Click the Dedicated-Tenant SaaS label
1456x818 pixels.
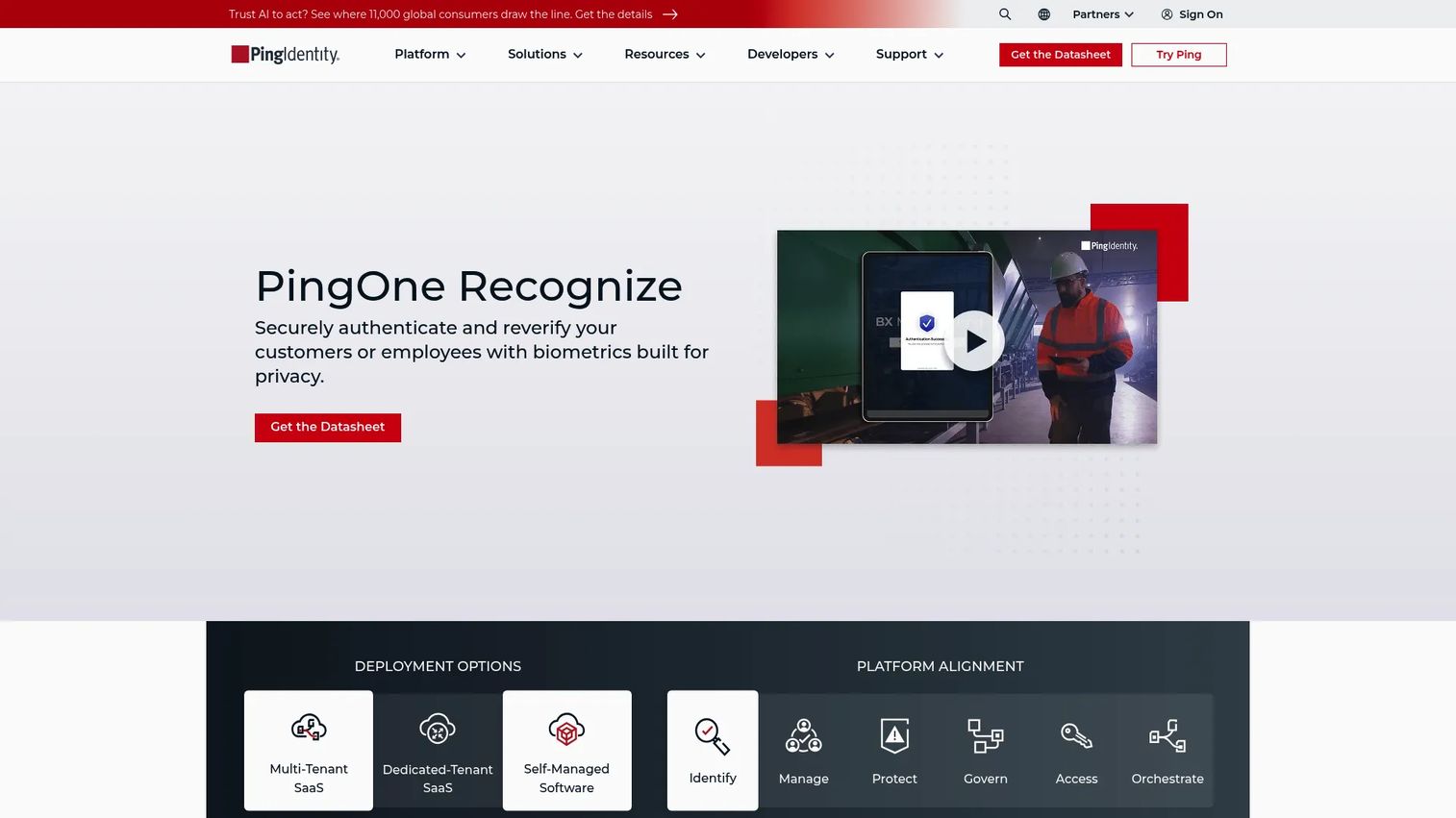click(438, 779)
